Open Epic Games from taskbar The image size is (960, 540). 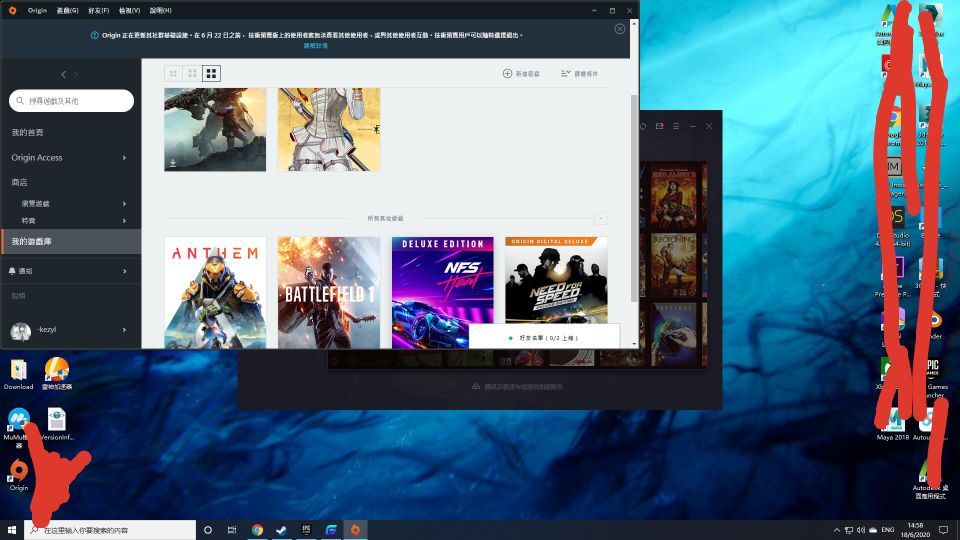click(x=306, y=530)
